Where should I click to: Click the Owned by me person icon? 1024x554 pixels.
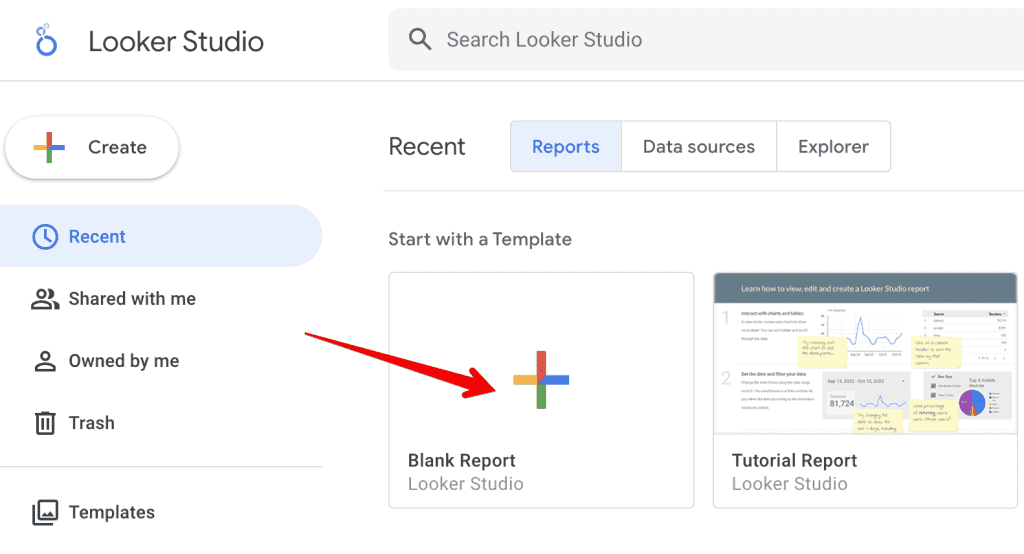pyautogui.click(x=45, y=361)
